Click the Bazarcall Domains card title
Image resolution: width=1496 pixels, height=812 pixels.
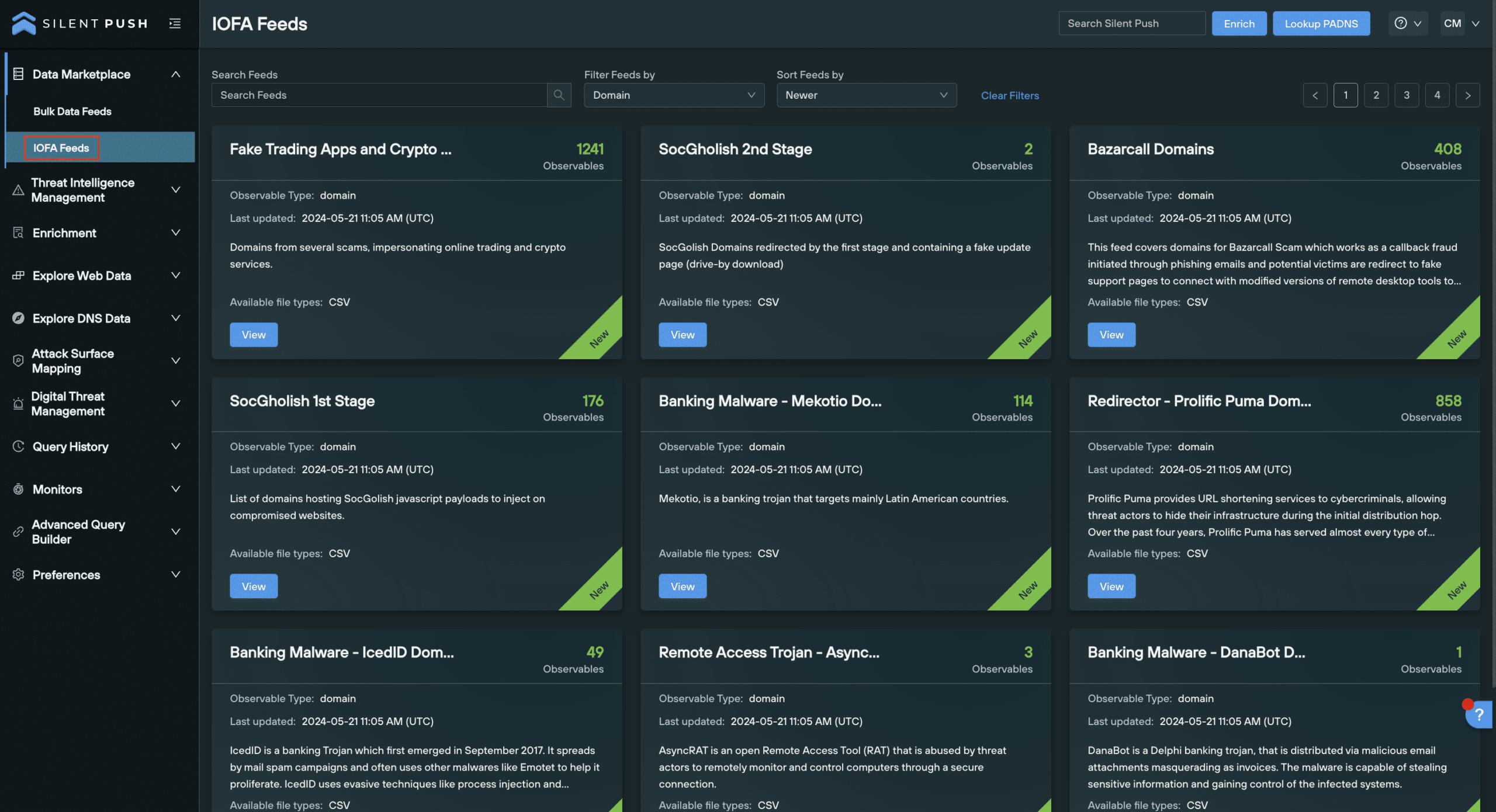(1151, 149)
